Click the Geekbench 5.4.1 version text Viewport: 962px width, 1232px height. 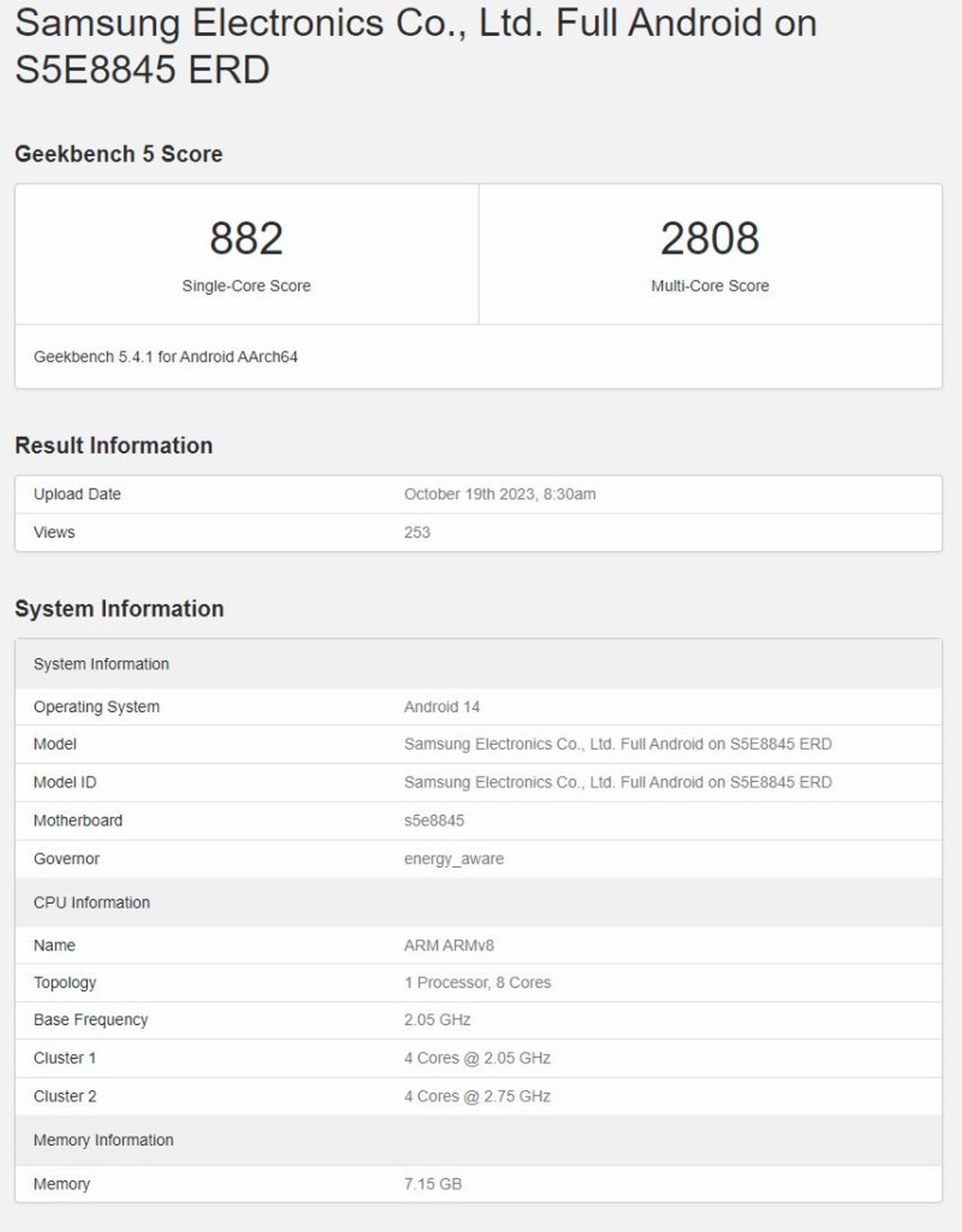tap(167, 358)
